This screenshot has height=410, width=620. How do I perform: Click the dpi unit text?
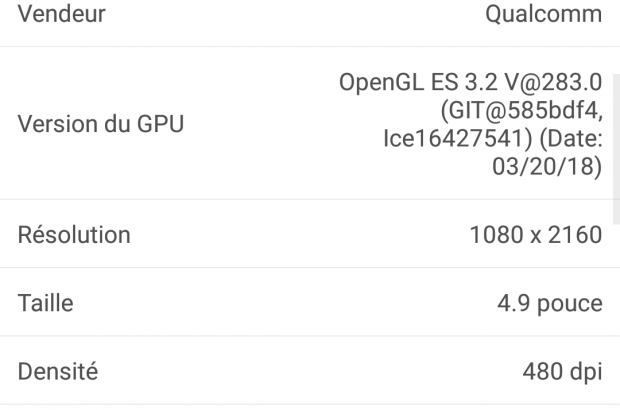587,372
